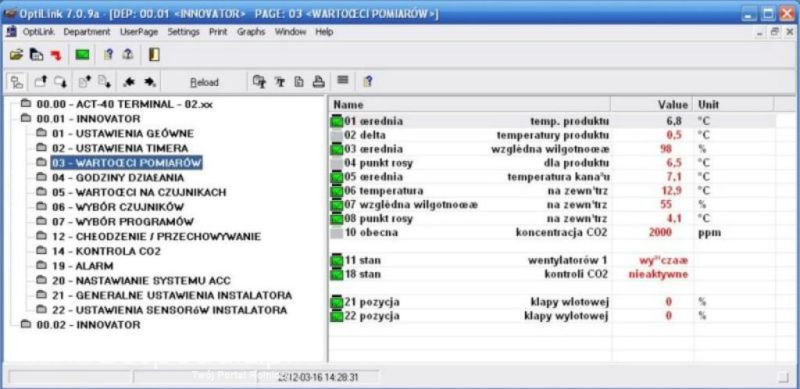Select 01 - USTAWIENIA GEÓWNE folder

click(122, 134)
